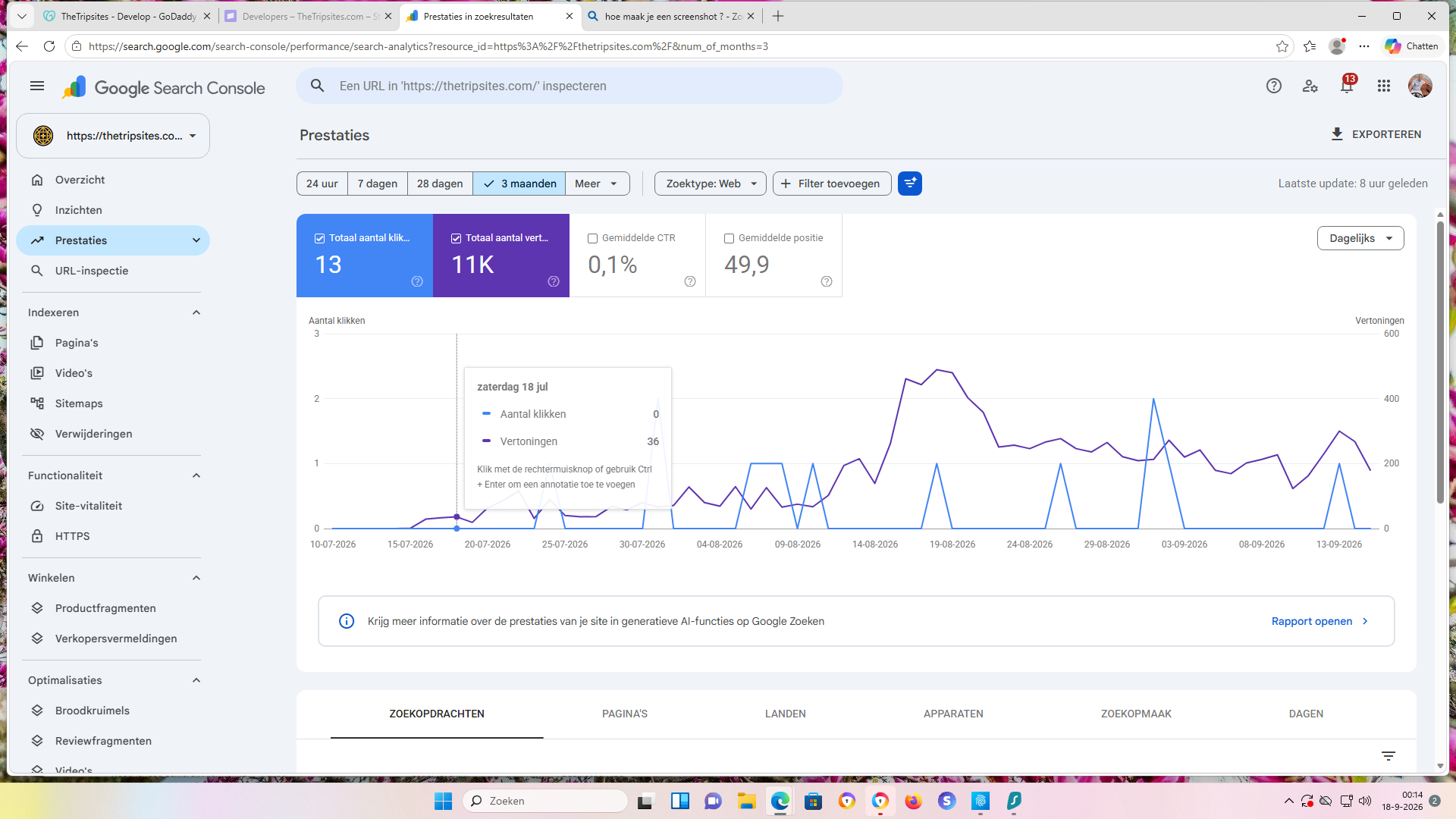Collapse the Functionaliteit section
The height and width of the screenshot is (819, 1456).
[196, 475]
